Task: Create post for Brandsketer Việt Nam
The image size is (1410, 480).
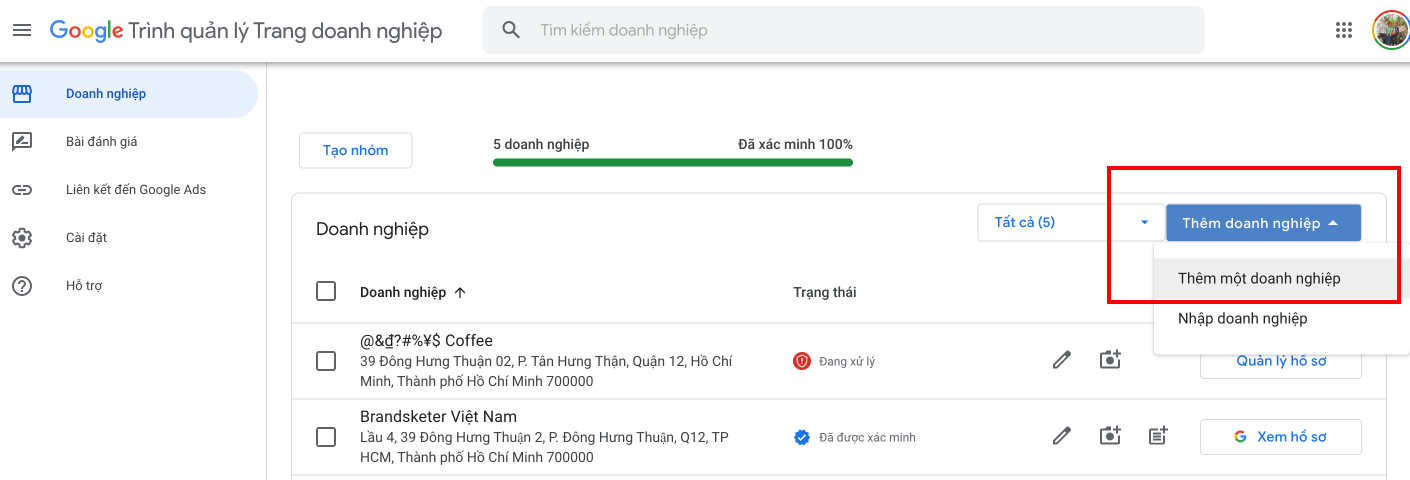Action: click(1158, 436)
